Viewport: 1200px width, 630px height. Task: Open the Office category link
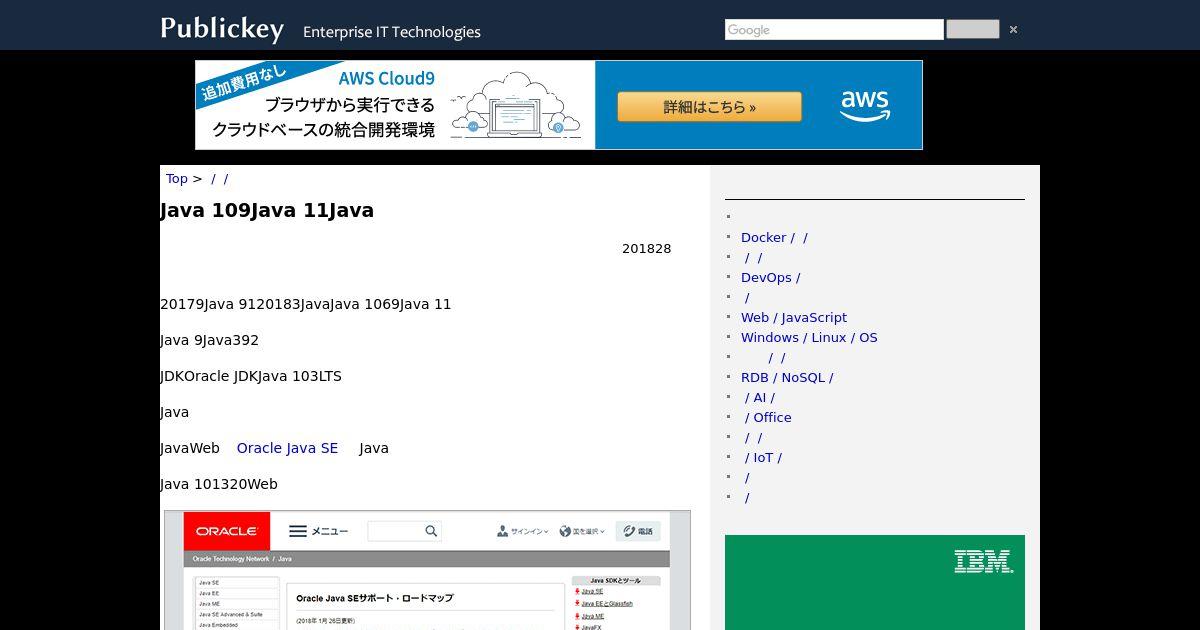pyautogui.click(x=768, y=417)
